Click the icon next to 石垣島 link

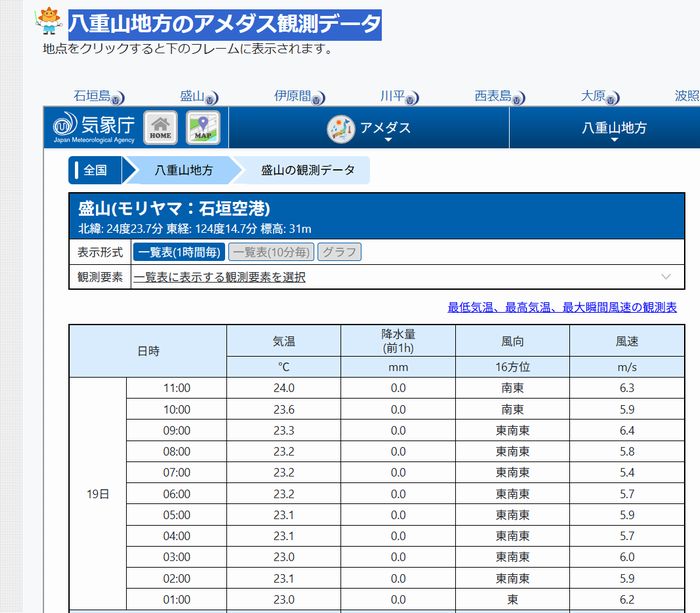click(117, 98)
